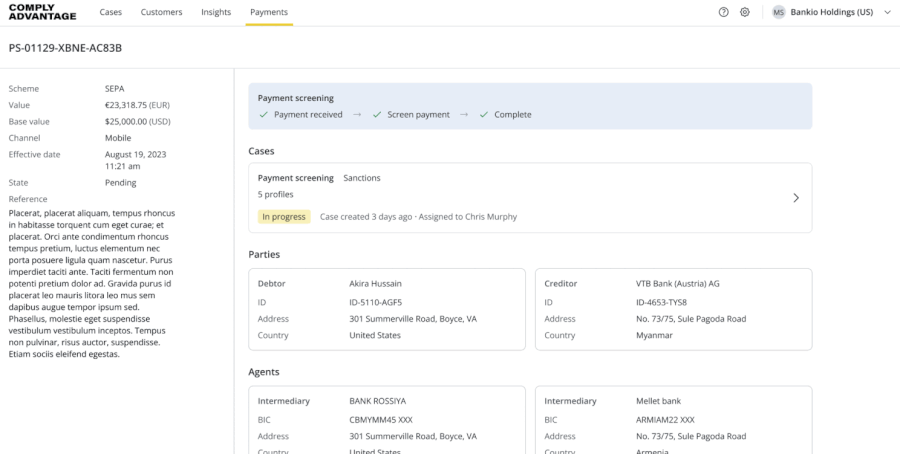Image resolution: width=900 pixels, height=454 pixels.
Task: Click Assigned to Chris Murphy text
Action: (468, 216)
